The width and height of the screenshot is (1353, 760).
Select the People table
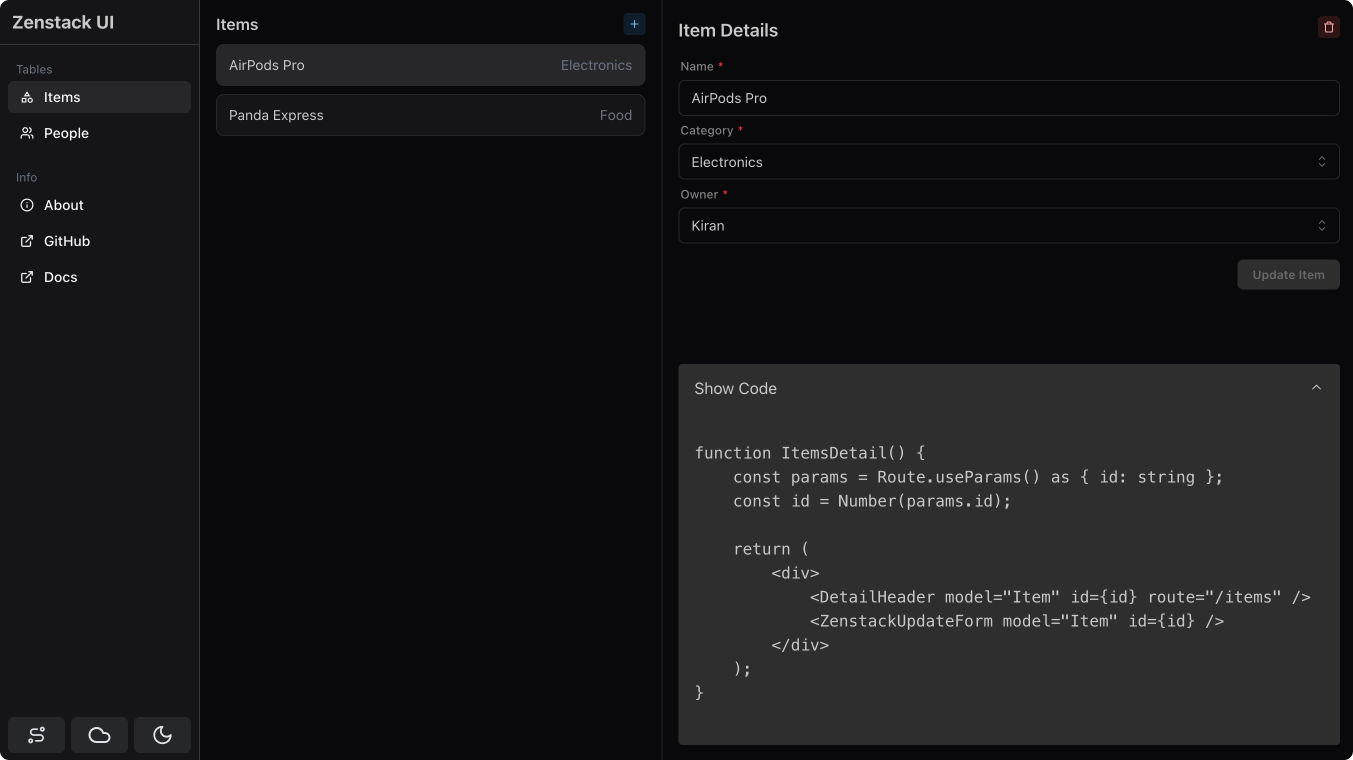(x=66, y=133)
